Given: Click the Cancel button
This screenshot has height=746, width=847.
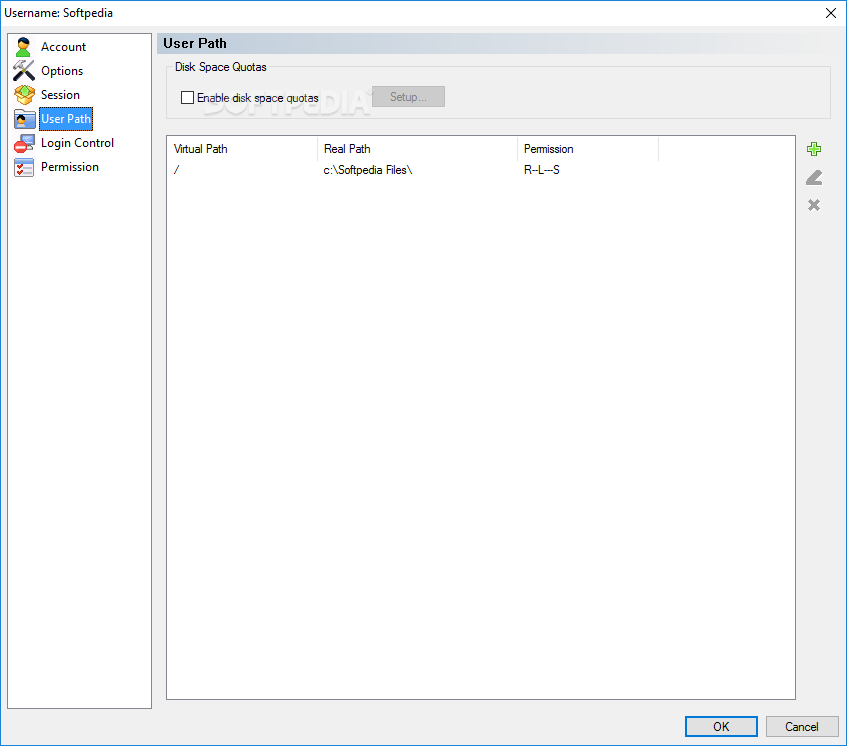Looking at the screenshot, I should point(802,727).
